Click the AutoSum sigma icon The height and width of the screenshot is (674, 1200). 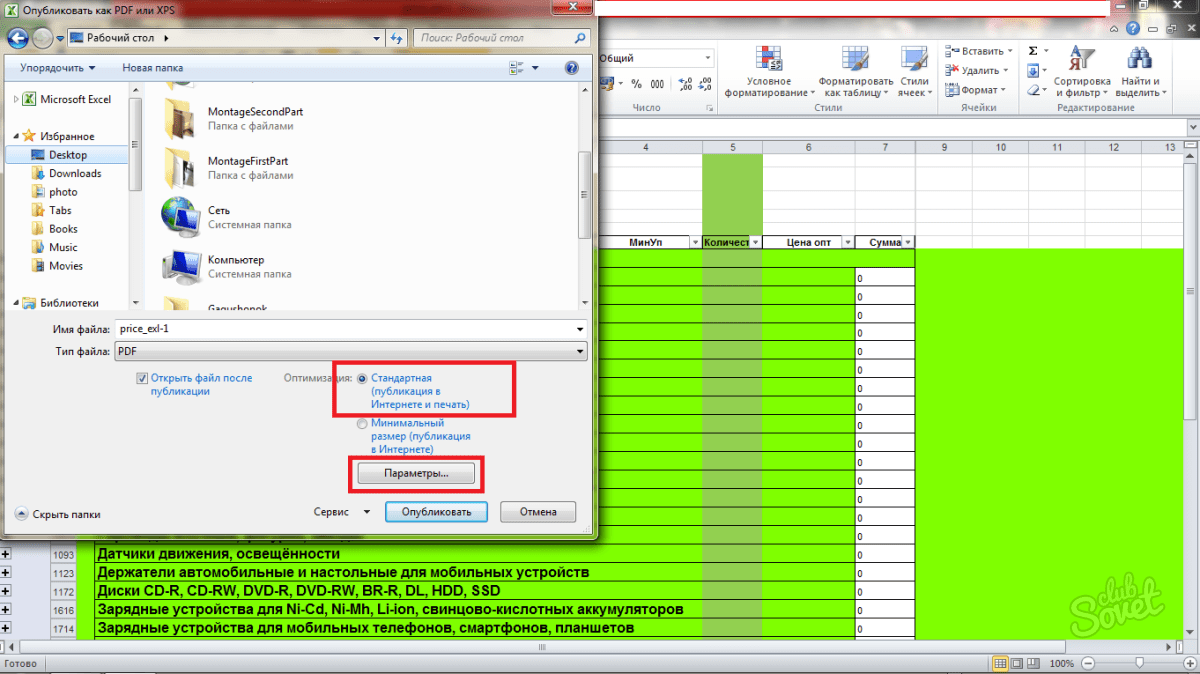coord(1033,51)
